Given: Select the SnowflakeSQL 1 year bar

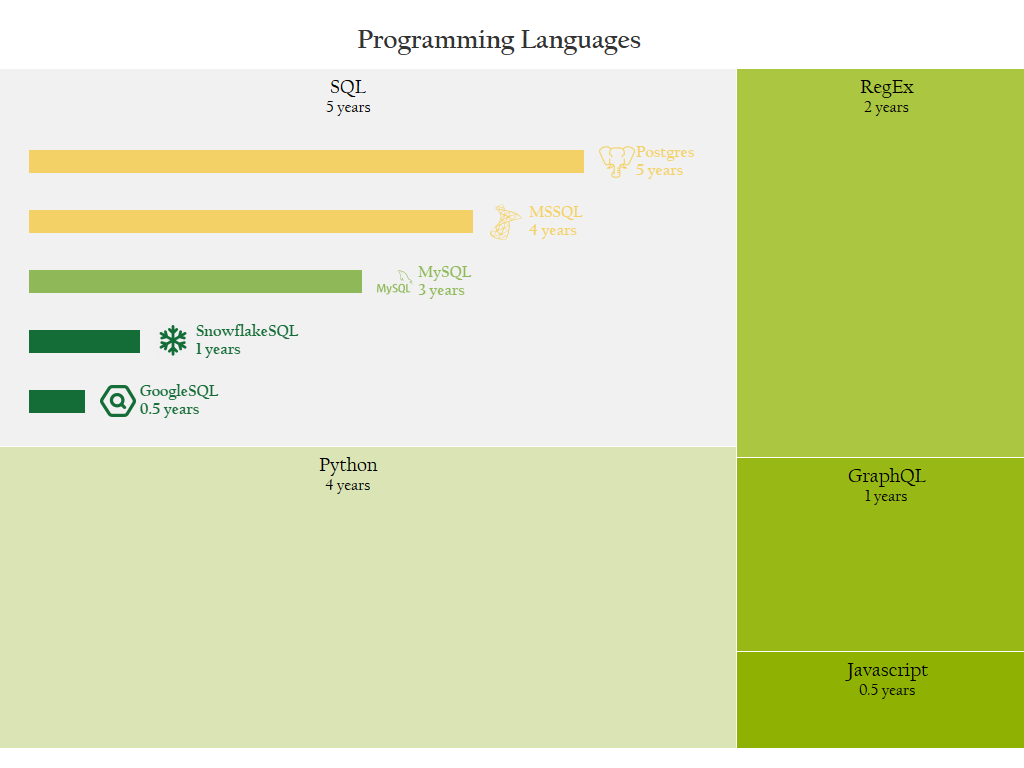Looking at the screenshot, I should tap(84, 342).
